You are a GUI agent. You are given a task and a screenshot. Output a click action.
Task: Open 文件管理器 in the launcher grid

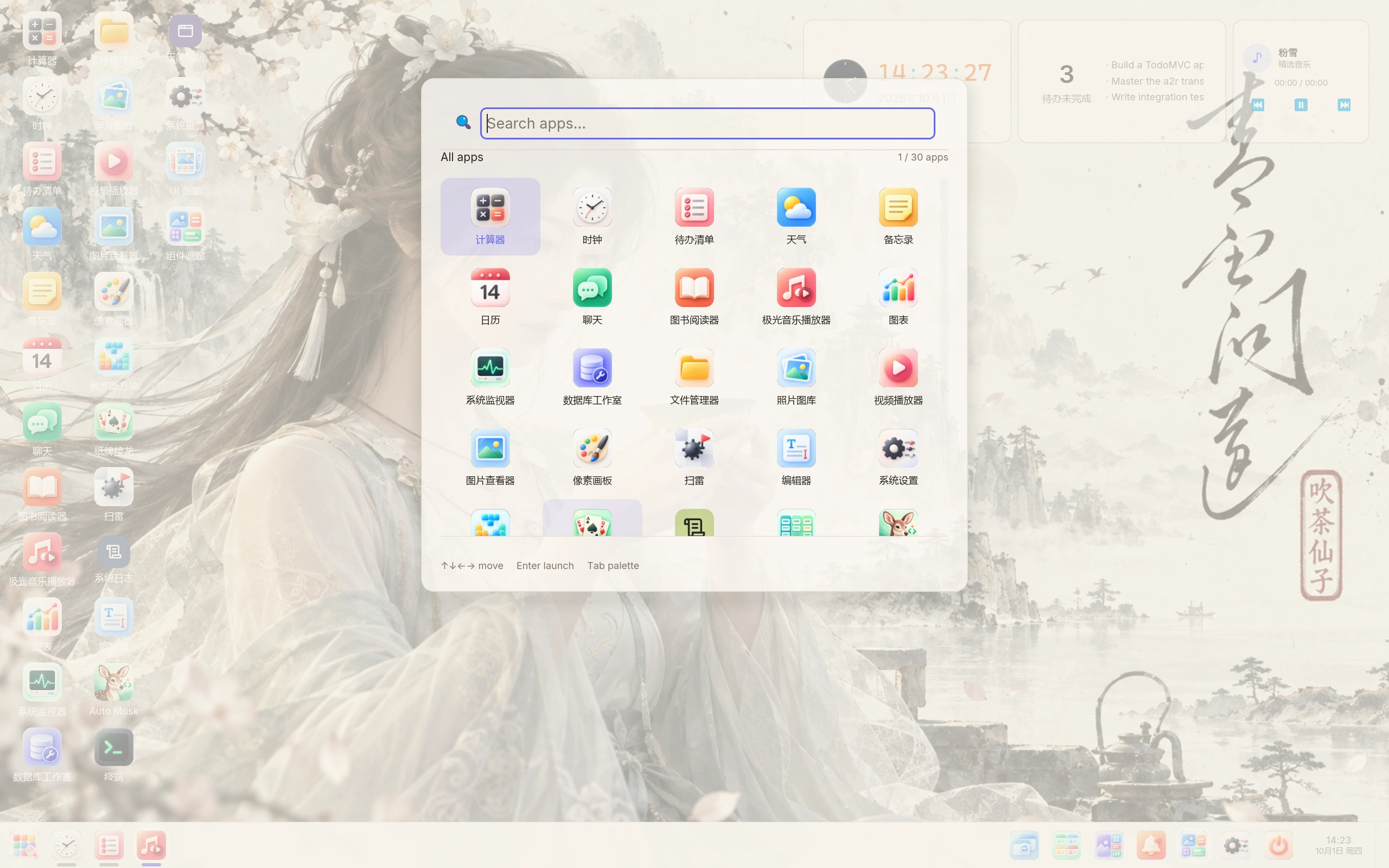click(694, 377)
